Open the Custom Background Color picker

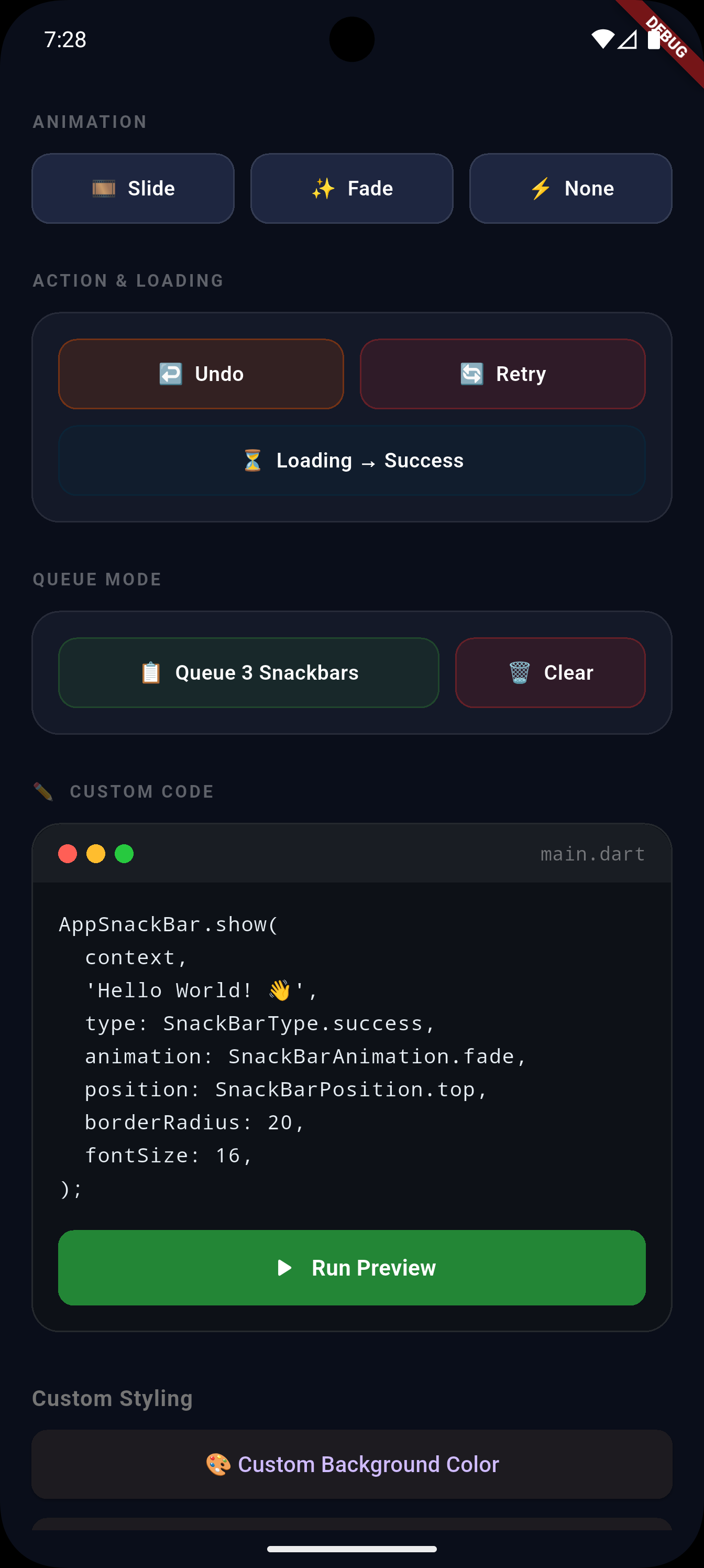[351, 1464]
